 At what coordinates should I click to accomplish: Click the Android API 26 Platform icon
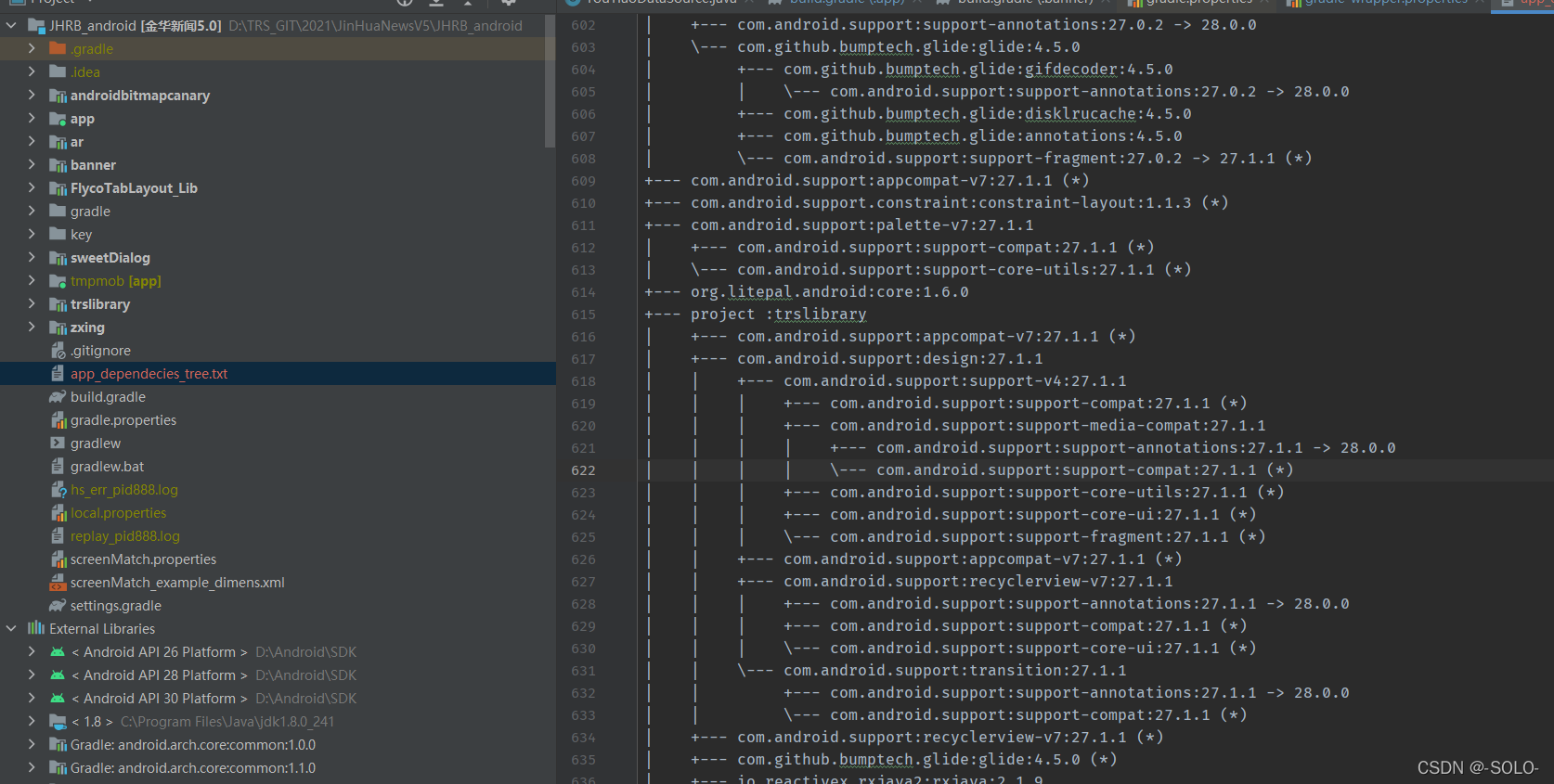(x=58, y=651)
